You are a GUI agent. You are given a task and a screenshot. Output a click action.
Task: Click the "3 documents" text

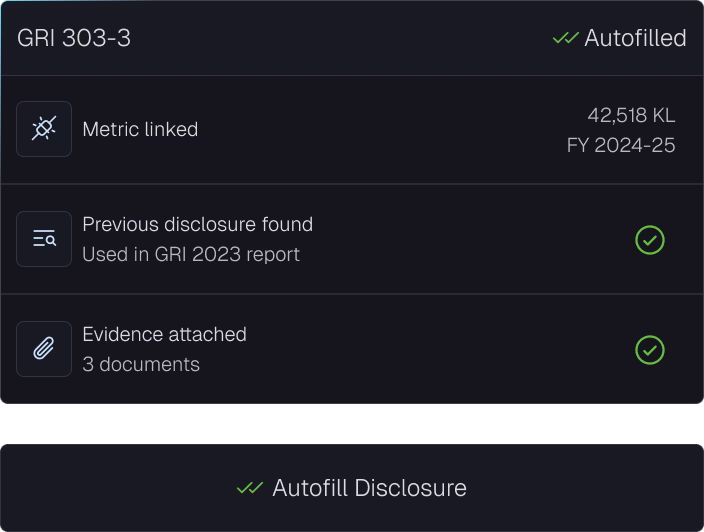click(x=141, y=364)
